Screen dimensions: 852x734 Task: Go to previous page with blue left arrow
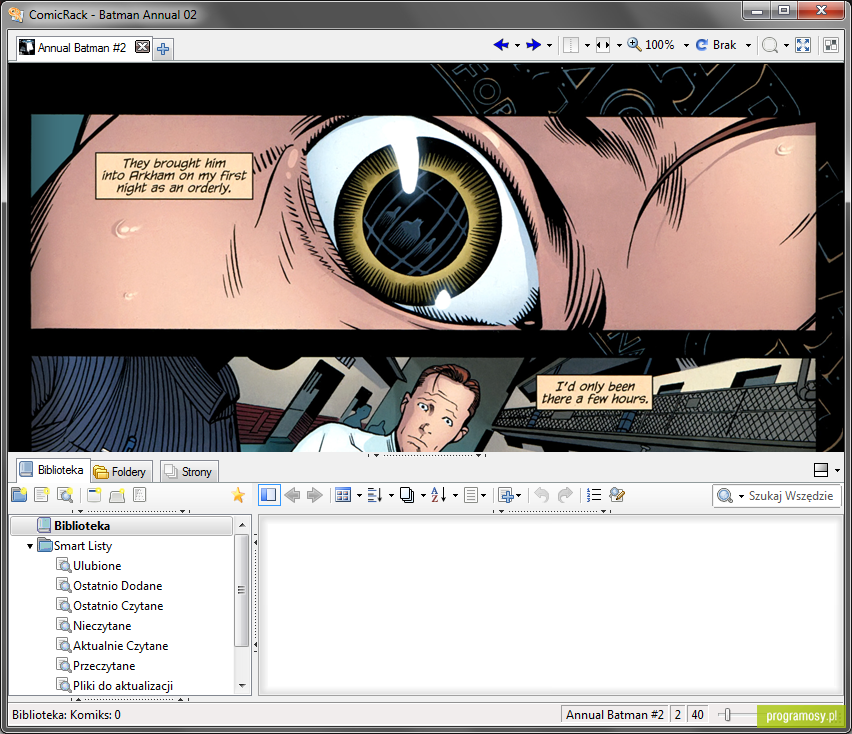(x=501, y=45)
